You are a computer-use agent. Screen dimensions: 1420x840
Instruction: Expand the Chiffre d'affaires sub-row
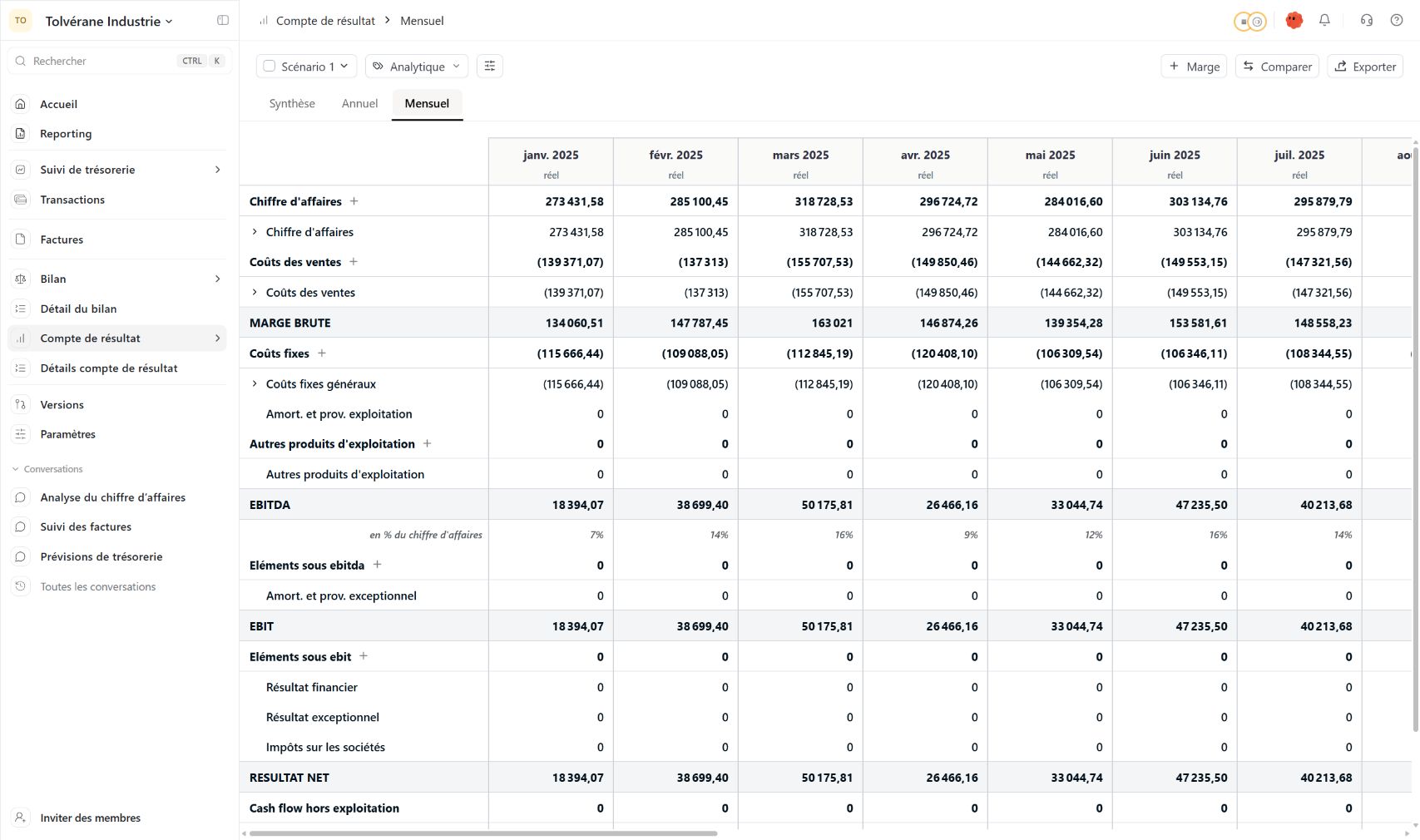(255, 232)
